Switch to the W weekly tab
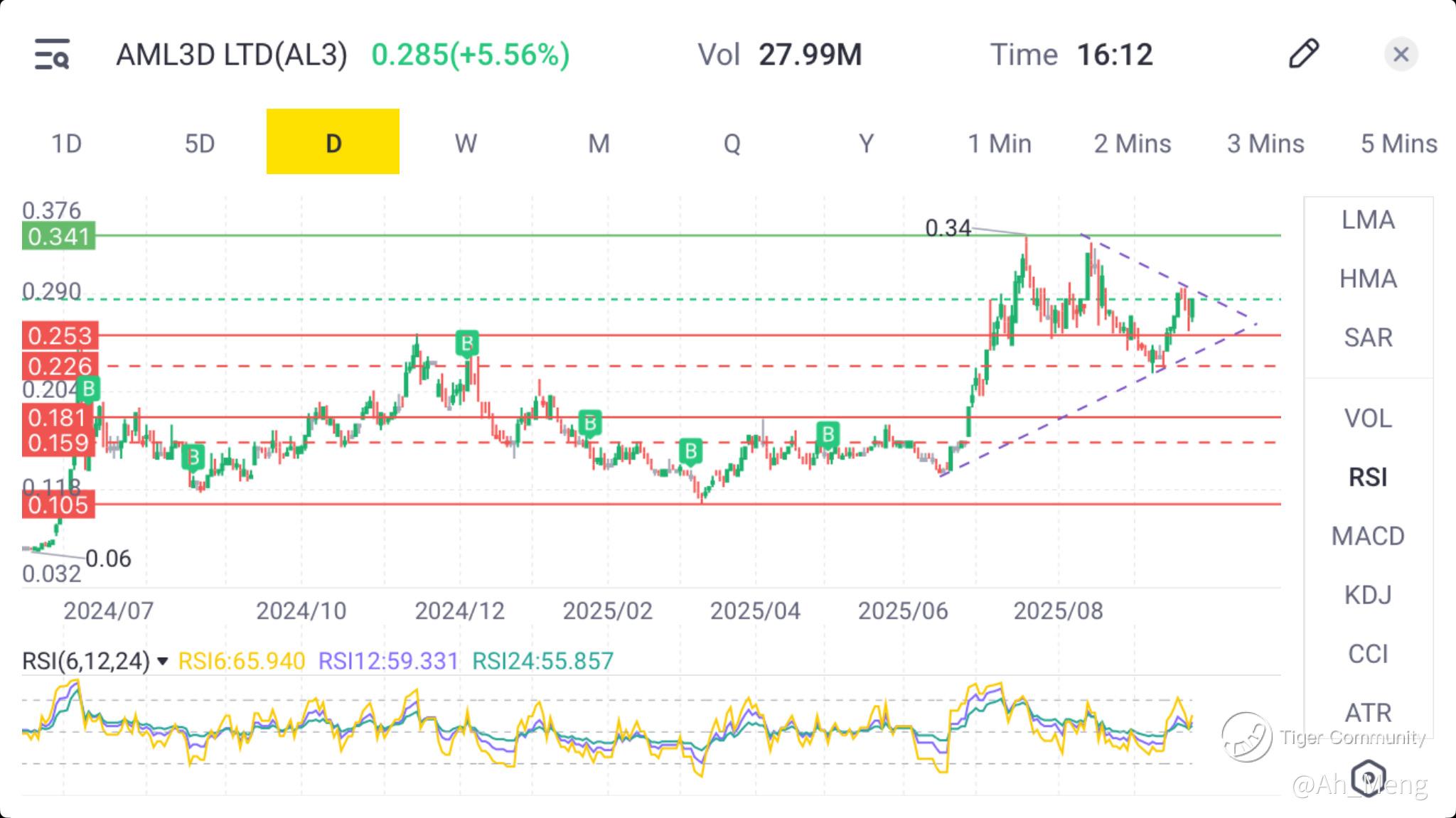 click(466, 144)
